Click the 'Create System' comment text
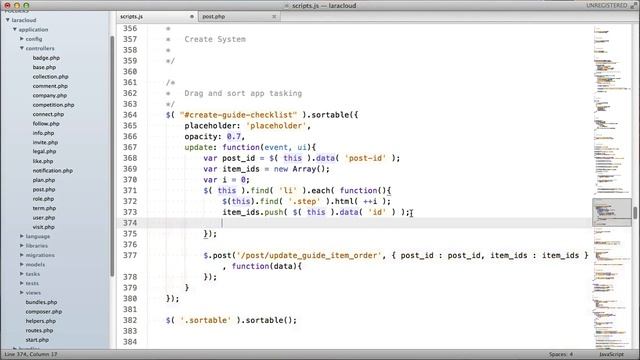This screenshot has width=640, height=360. point(215,40)
